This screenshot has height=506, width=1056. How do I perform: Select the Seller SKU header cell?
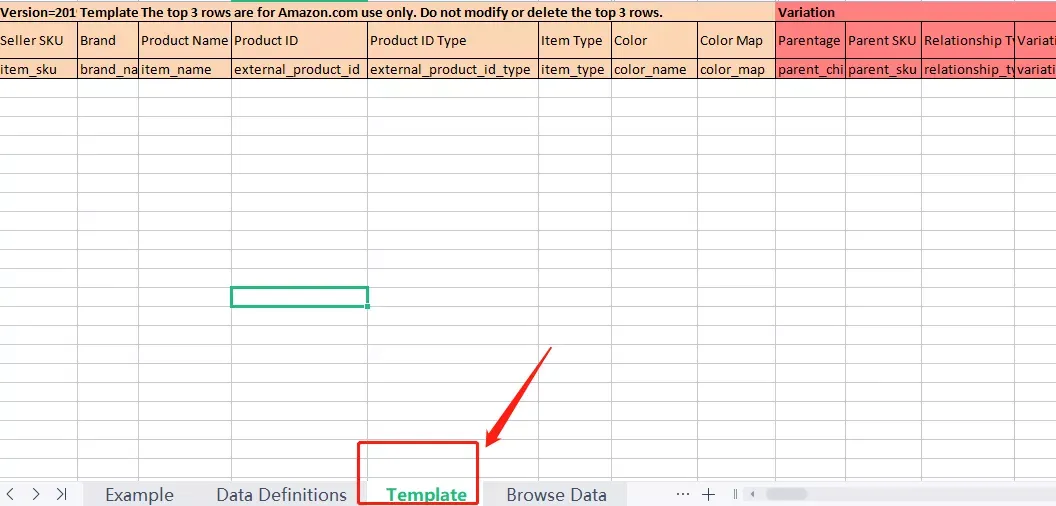[x=38, y=40]
